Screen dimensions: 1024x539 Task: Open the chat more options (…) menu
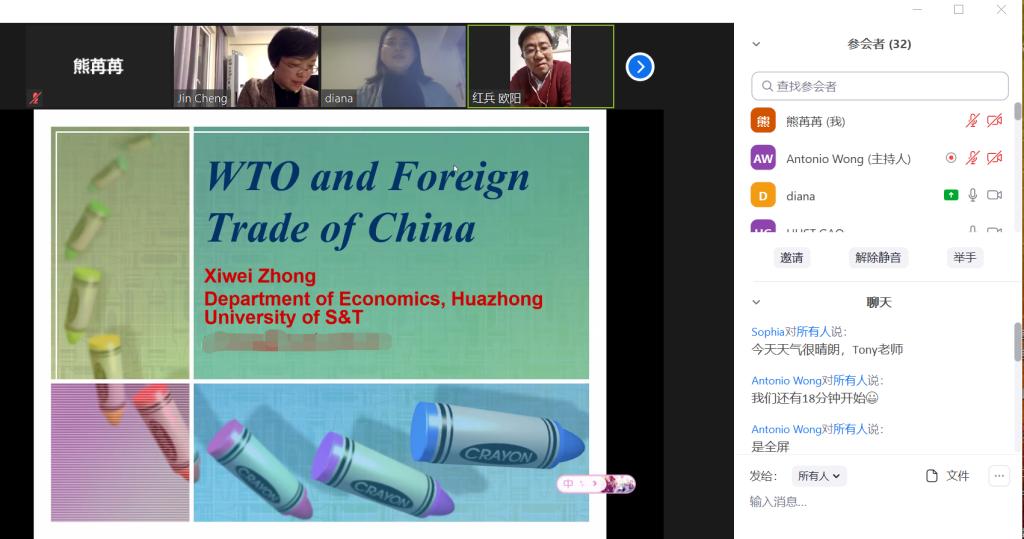[998, 476]
